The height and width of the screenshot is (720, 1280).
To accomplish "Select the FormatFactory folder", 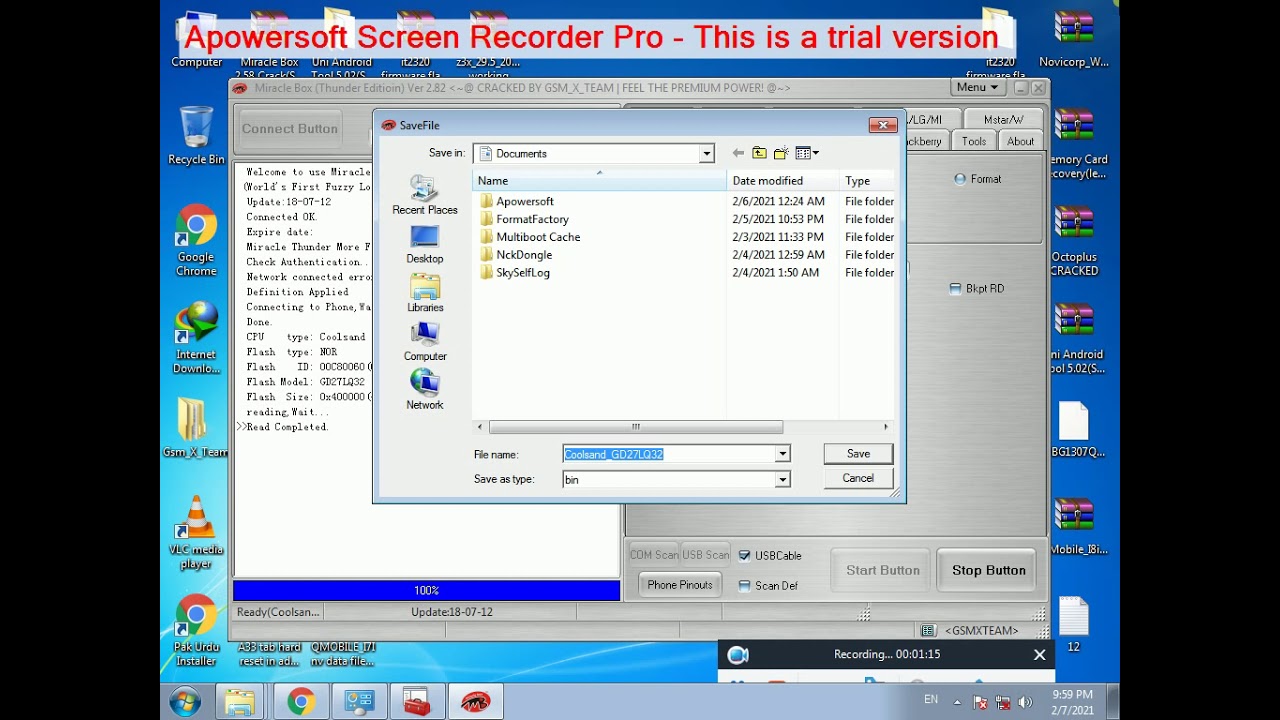I will (x=524, y=219).
